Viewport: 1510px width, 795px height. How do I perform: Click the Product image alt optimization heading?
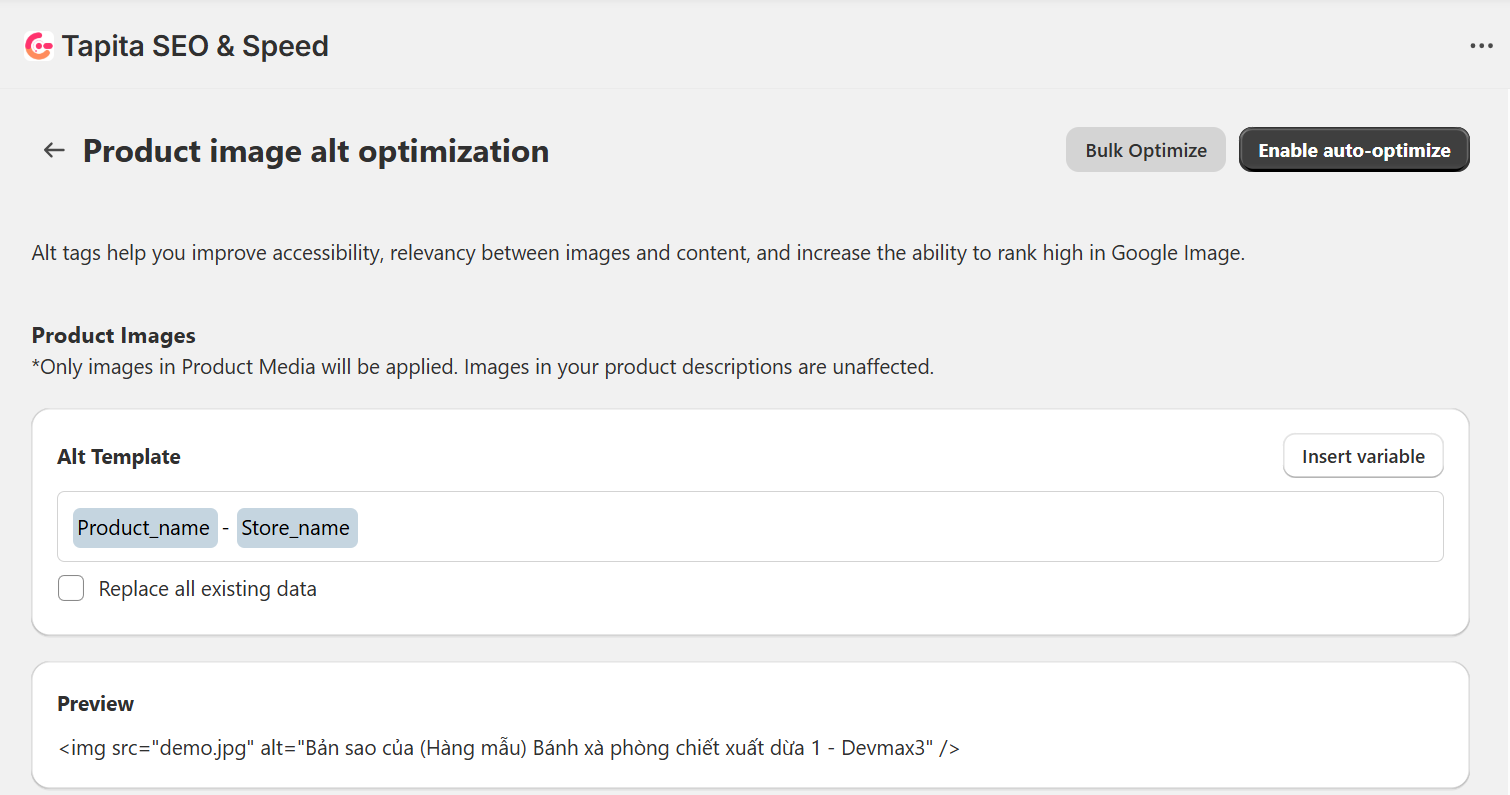coord(316,151)
